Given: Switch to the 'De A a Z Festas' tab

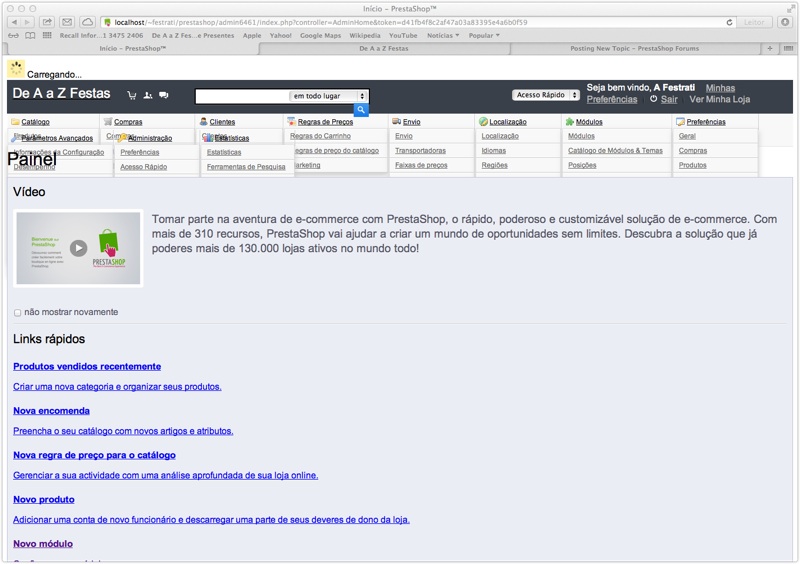Looking at the screenshot, I should (x=384, y=48).
